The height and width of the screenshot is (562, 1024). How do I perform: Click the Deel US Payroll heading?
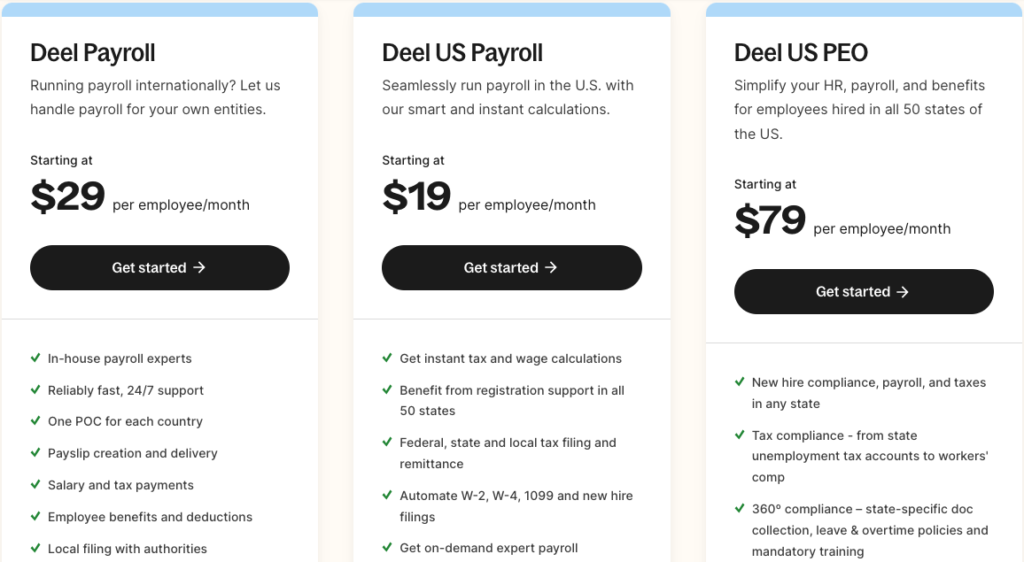point(462,53)
